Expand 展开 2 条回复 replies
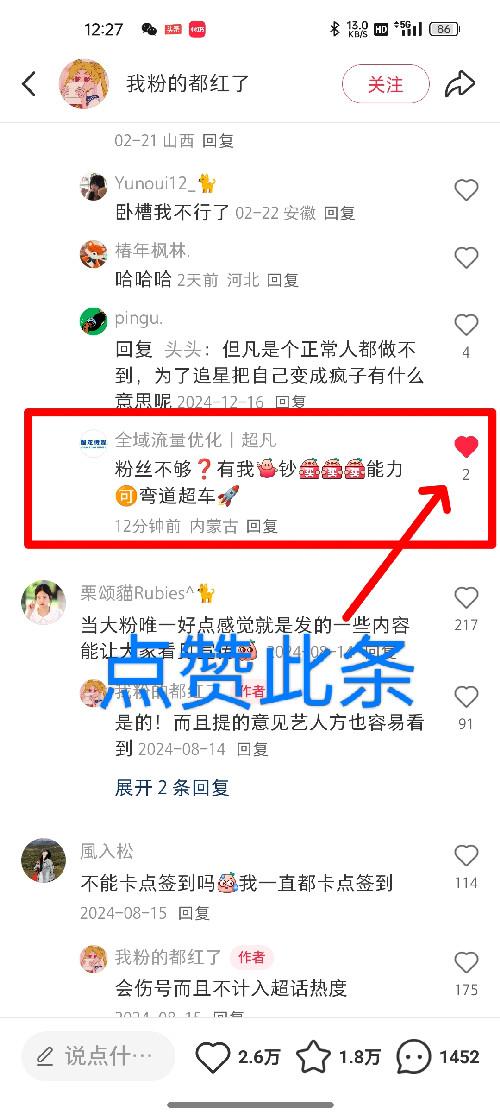This screenshot has width=500, height=1117. coord(172,787)
